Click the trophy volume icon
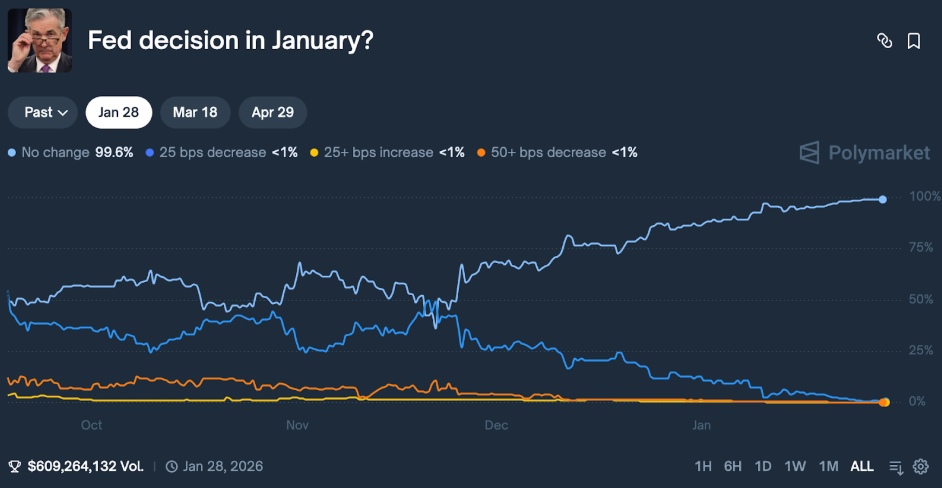 15,466
